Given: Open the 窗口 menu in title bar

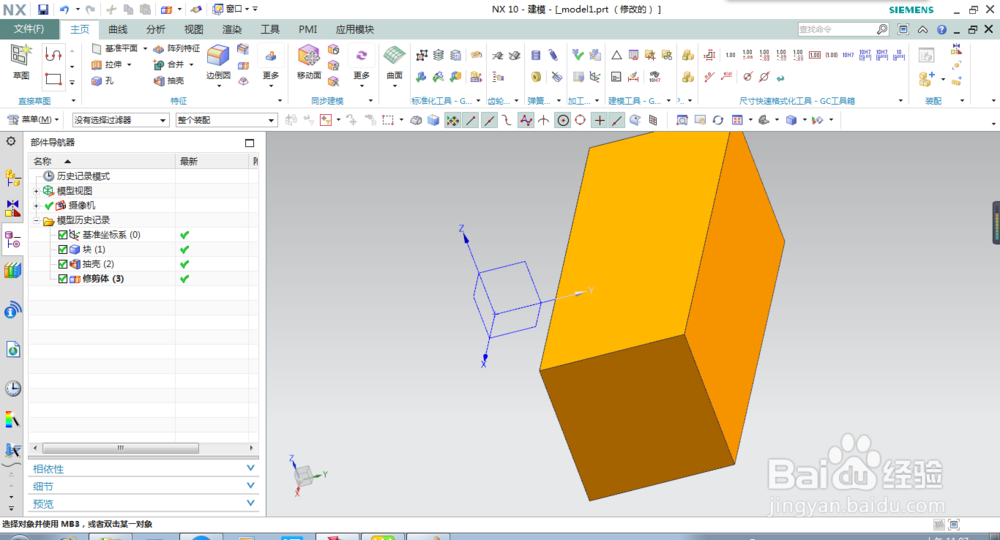Looking at the screenshot, I should pos(234,10).
